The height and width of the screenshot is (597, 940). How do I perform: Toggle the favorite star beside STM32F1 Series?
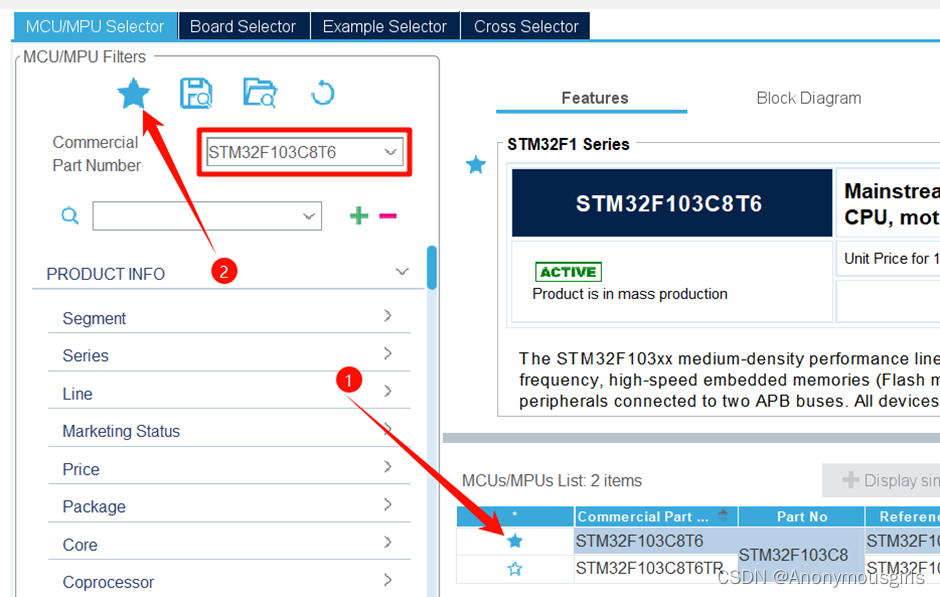point(476,164)
